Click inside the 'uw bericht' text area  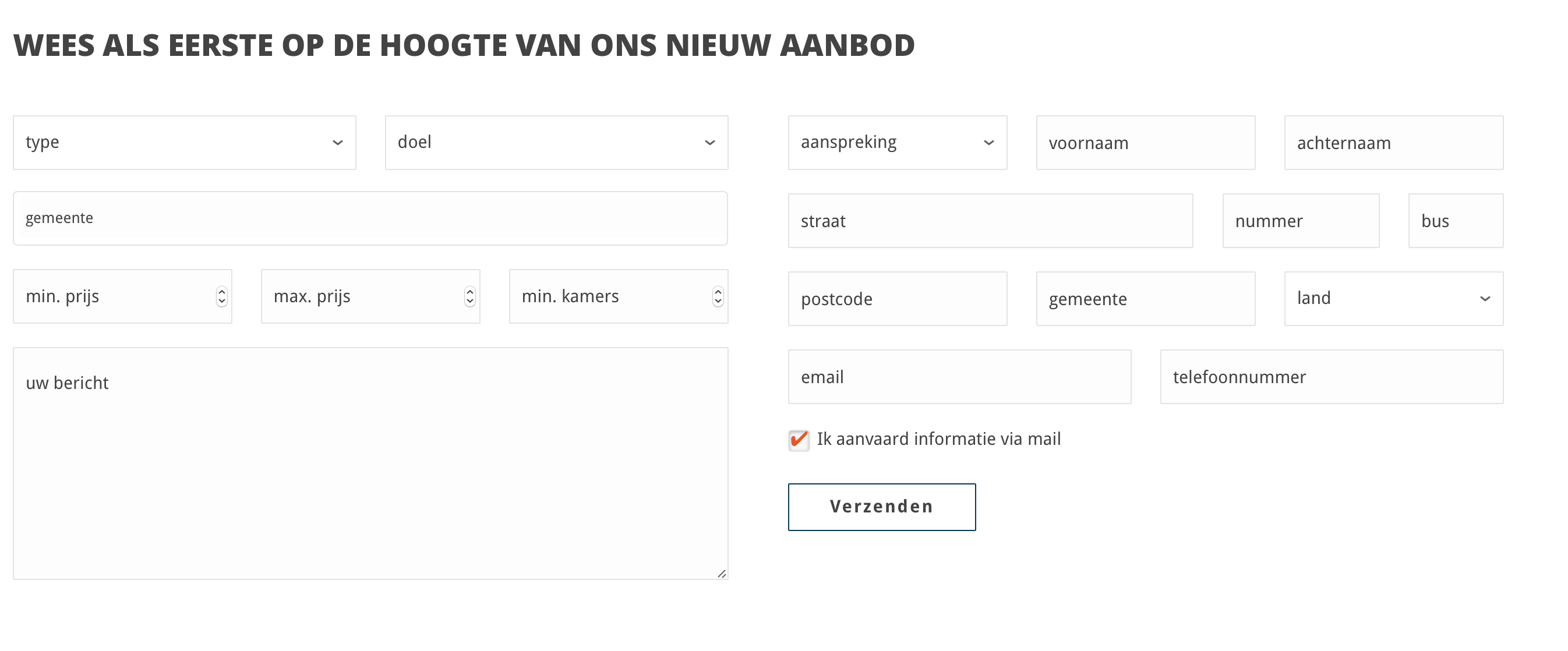[x=370, y=463]
